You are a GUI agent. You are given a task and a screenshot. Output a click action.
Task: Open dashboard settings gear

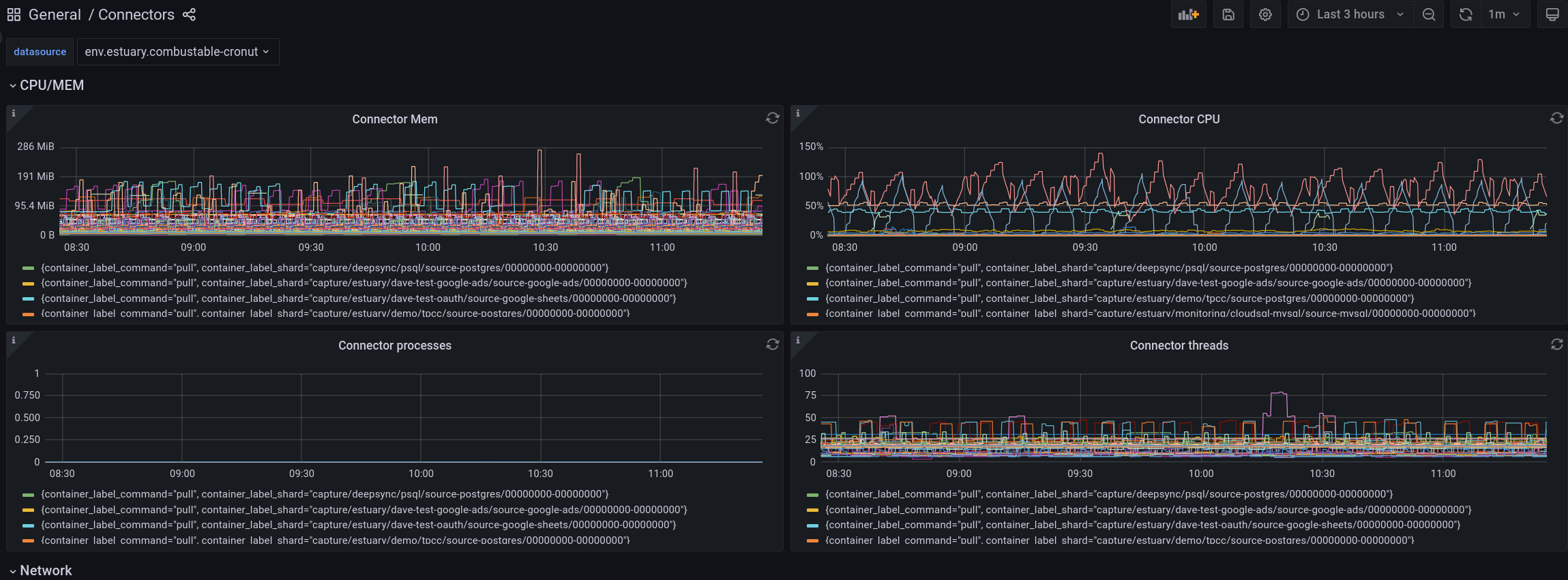[x=1265, y=14]
